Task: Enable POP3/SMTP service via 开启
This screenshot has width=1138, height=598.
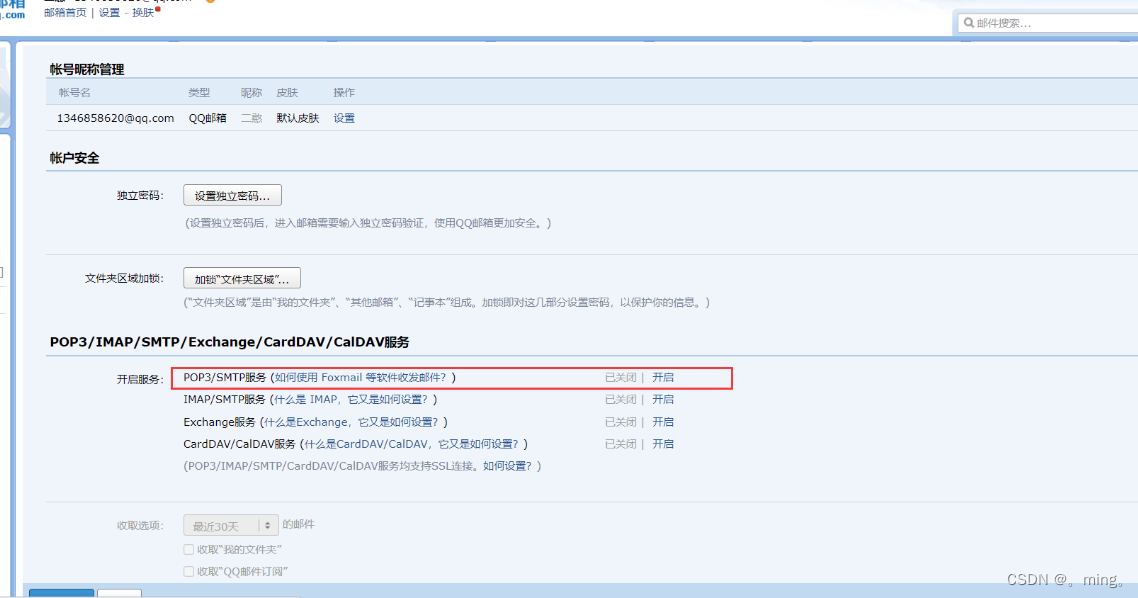Action: tap(663, 377)
